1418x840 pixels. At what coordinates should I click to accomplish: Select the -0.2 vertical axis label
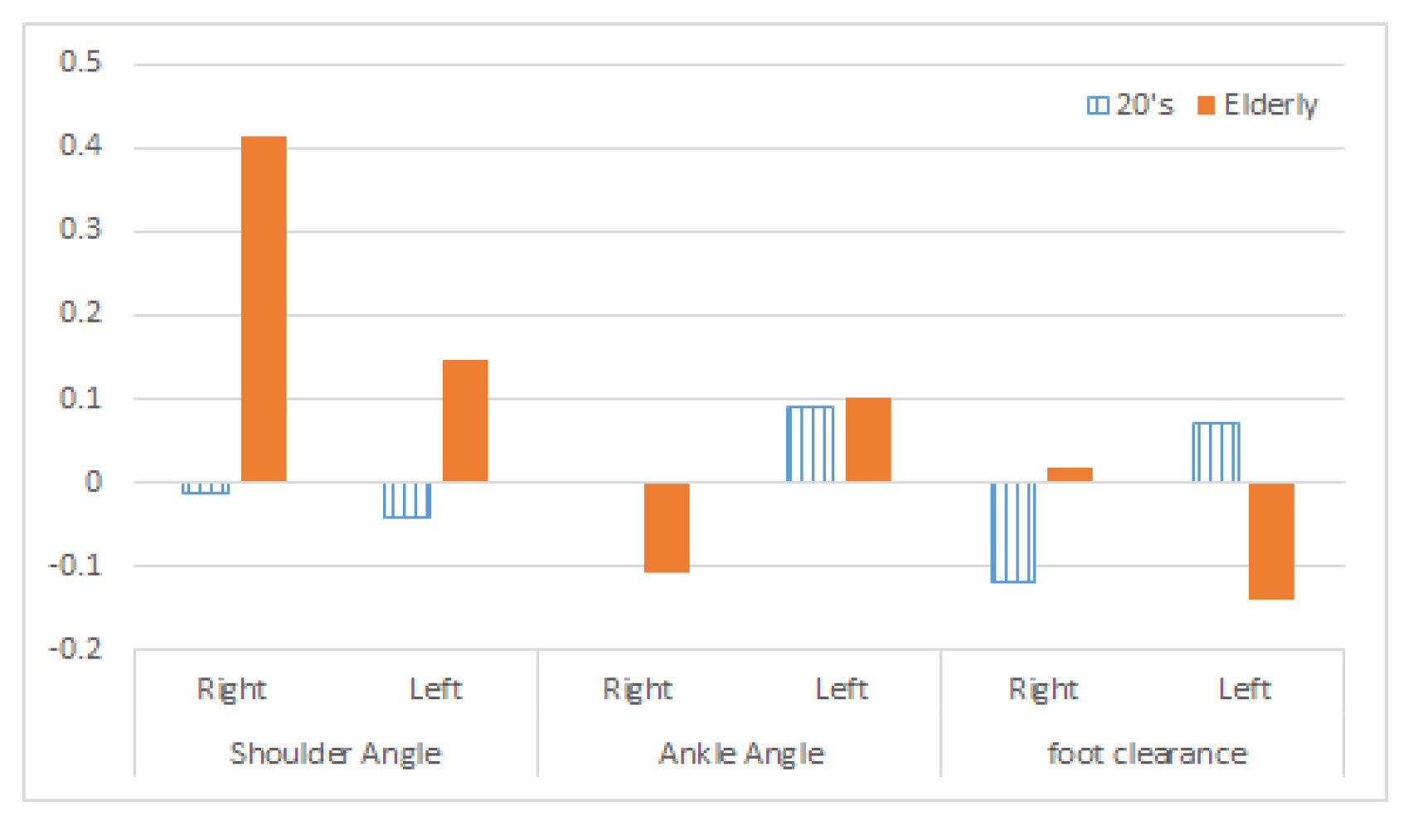[75, 648]
